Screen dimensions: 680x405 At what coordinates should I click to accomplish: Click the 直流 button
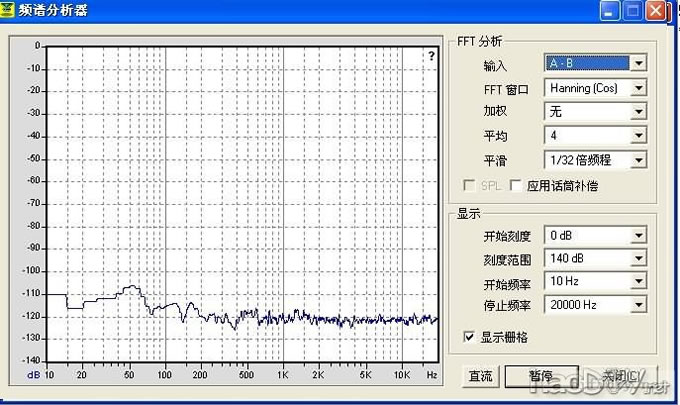[x=480, y=377]
